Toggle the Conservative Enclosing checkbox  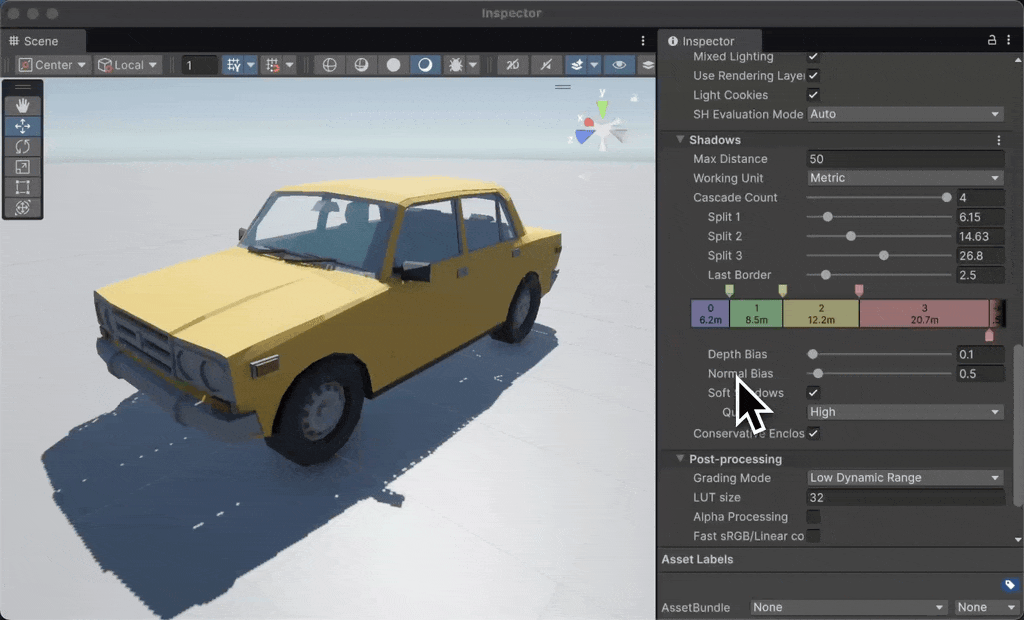pos(814,433)
